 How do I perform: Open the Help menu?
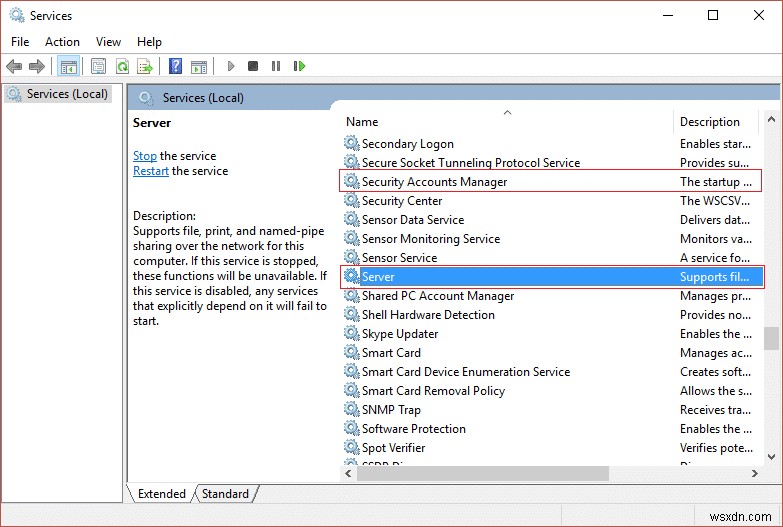(149, 42)
